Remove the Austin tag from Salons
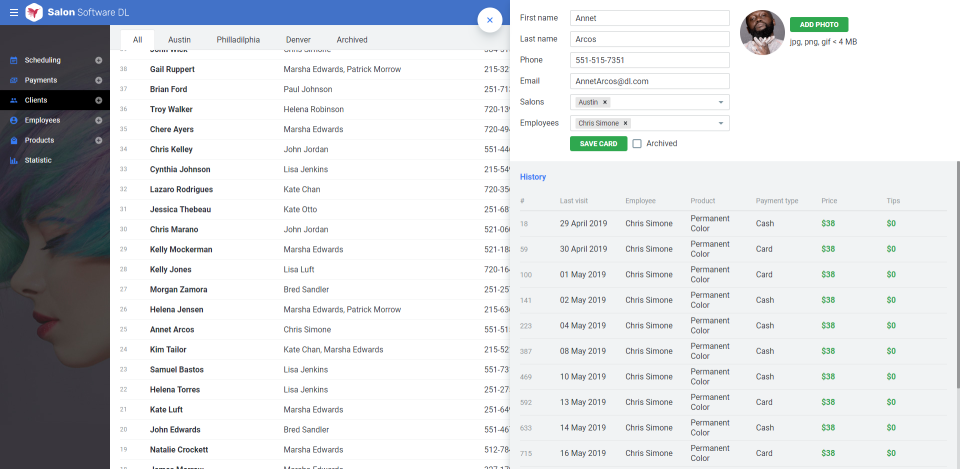 click(x=605, y=102)
